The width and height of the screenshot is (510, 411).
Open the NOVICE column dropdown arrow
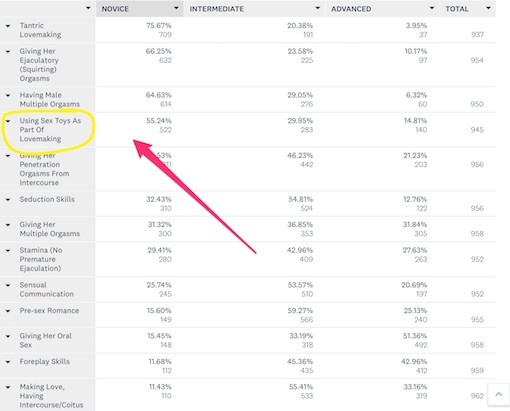pos(176,8)
